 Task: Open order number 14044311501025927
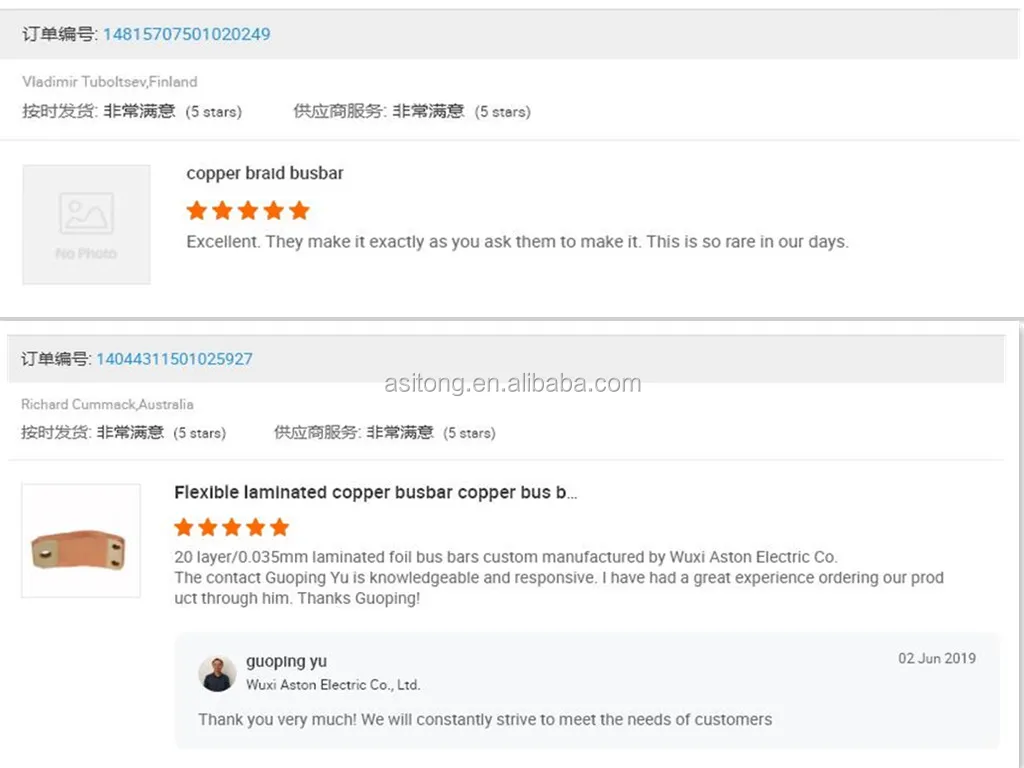click(174, 358)
